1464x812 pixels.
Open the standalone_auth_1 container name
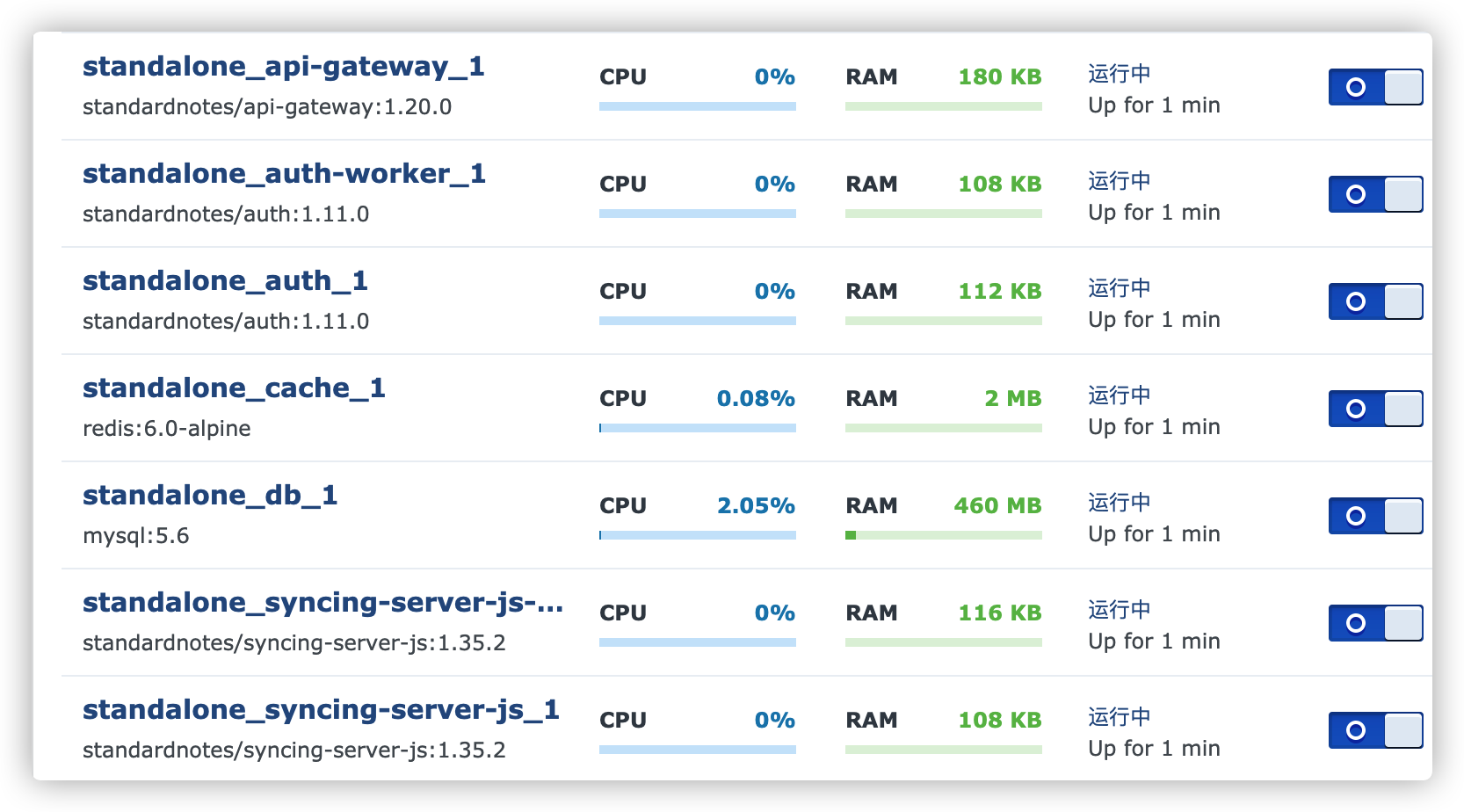coord(225,281)
